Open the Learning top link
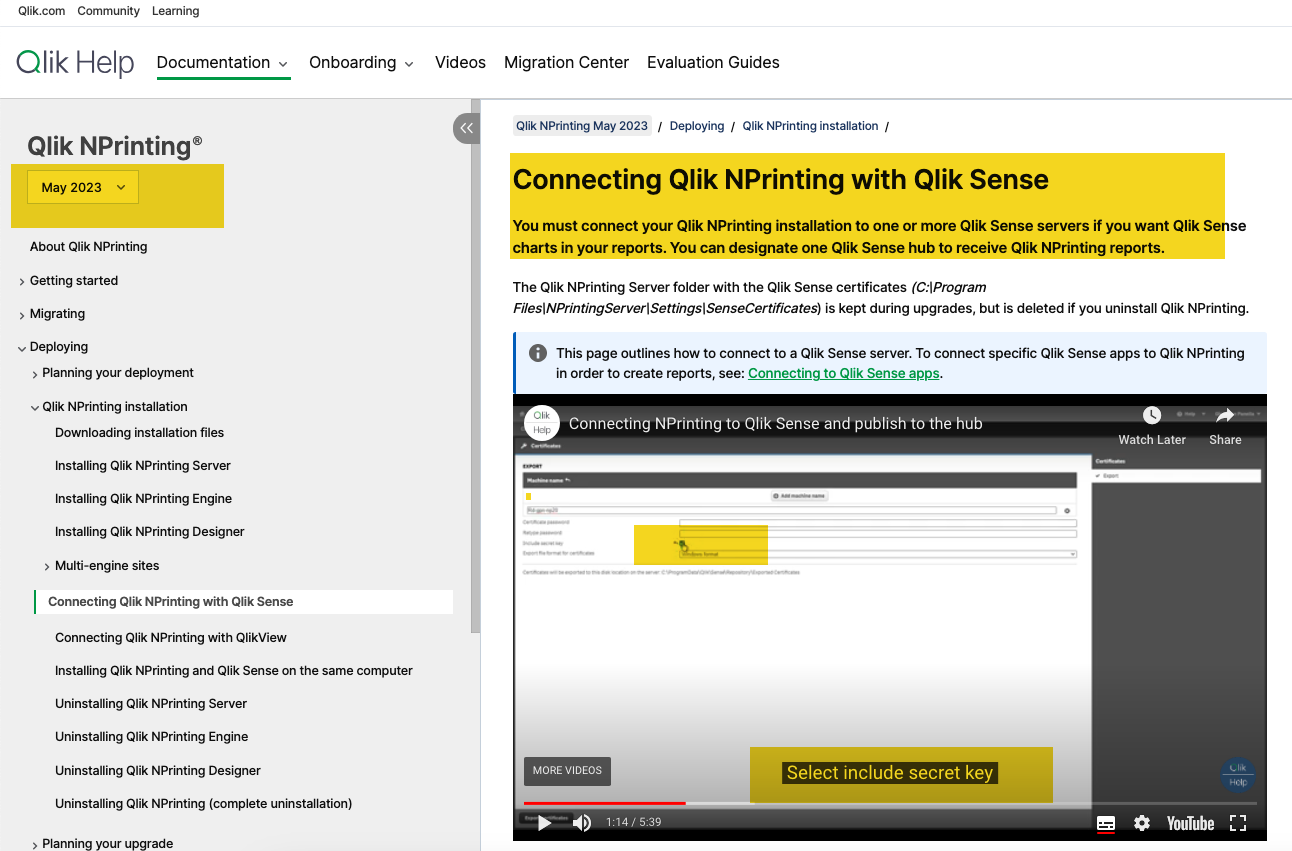 [x=175, y=11]
